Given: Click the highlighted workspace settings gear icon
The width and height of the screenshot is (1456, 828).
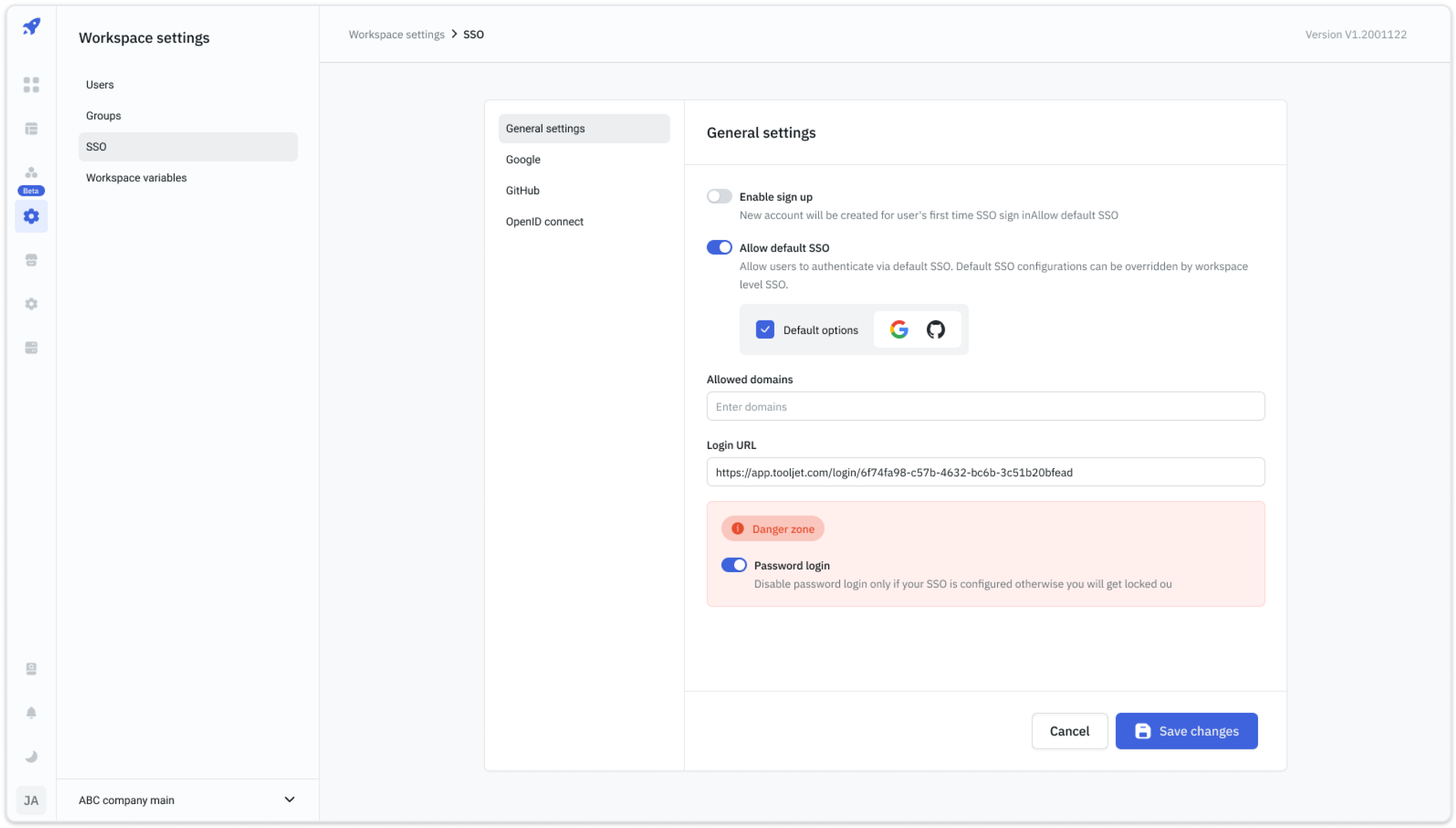Looking at the screenshot, I should click(x=31, y=216).
